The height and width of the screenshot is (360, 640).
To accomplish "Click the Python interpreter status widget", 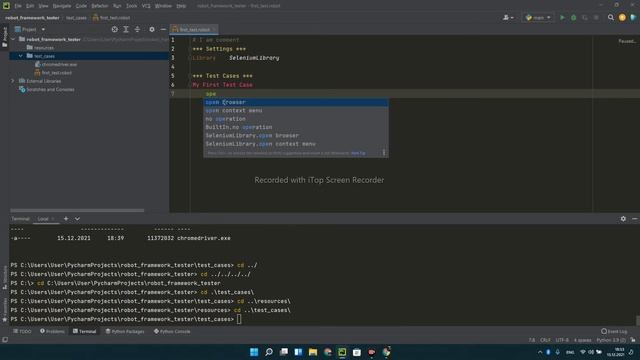I will pos(611,340).
